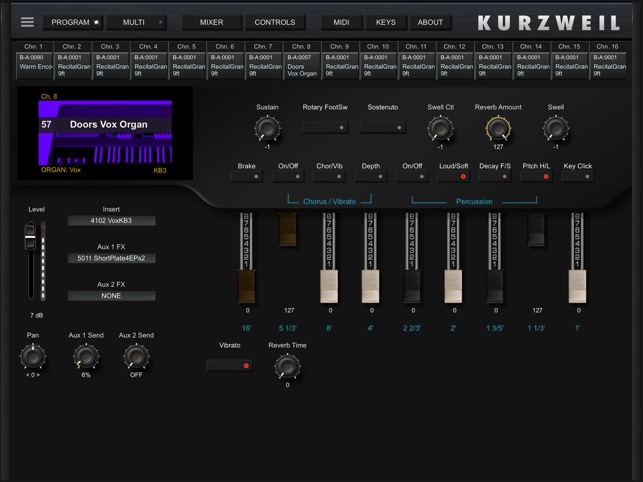Click the Reverb Time knob
The image size is (643, 482).
(x=287, y=365)
